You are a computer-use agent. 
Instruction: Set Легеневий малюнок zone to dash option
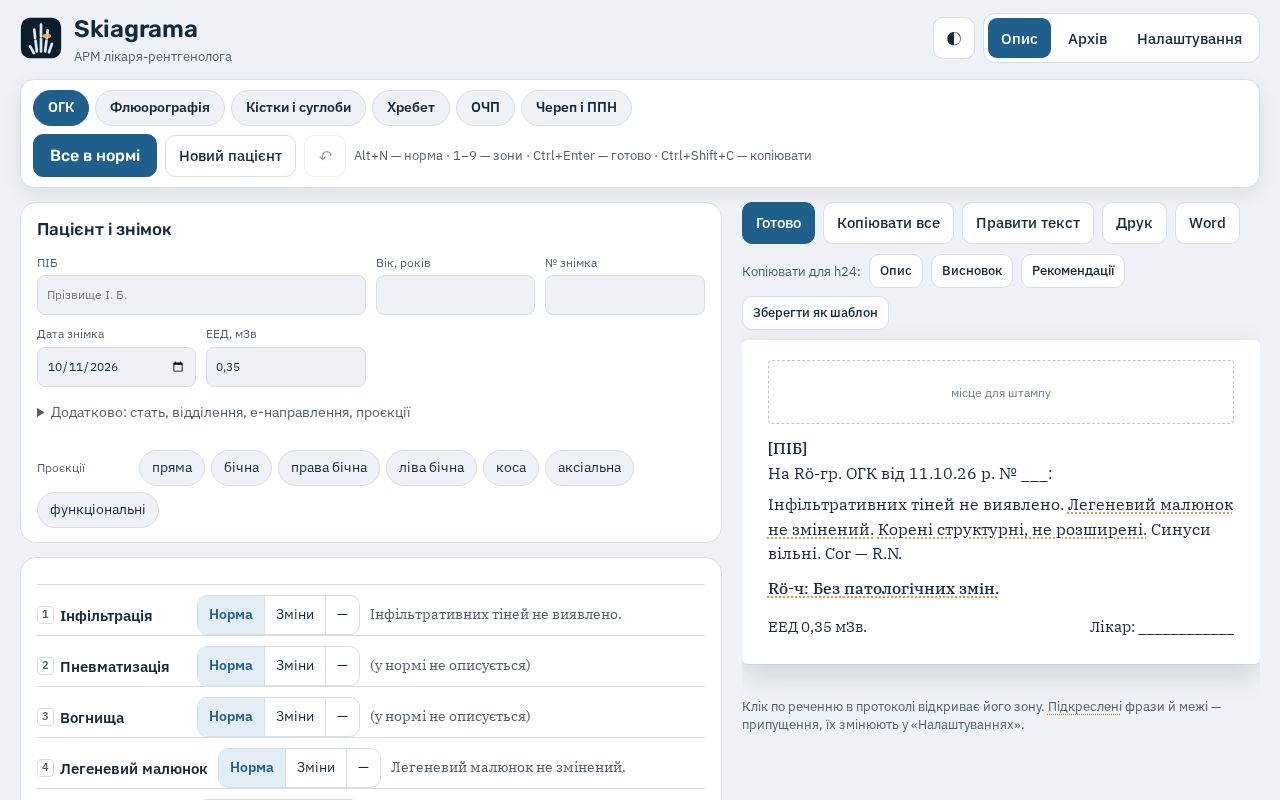click(x=363, y=767)
